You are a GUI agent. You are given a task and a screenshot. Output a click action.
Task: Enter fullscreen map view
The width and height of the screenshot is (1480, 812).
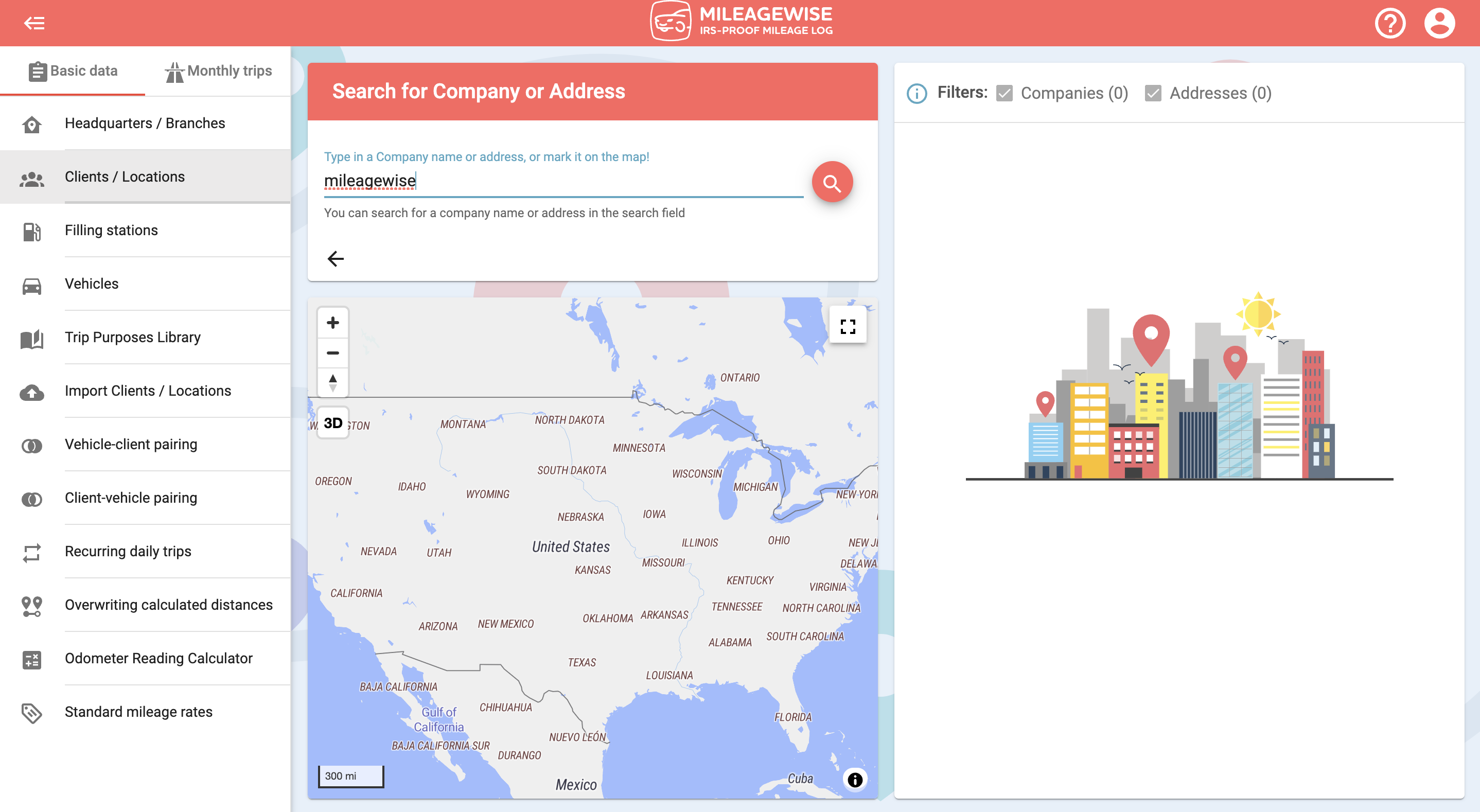pyautogui.click(x=848, y=326)
